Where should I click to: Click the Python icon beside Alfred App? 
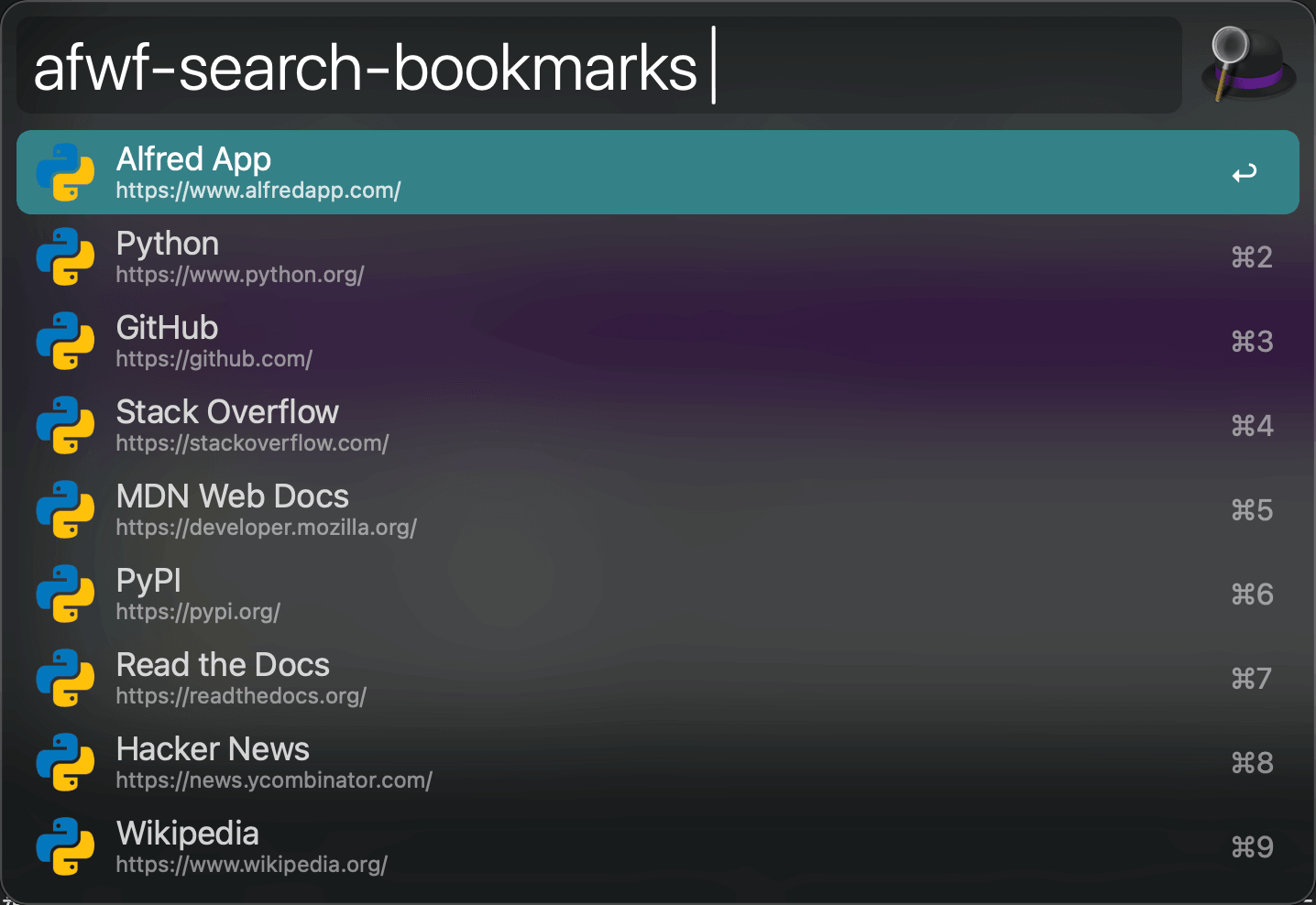65,172
